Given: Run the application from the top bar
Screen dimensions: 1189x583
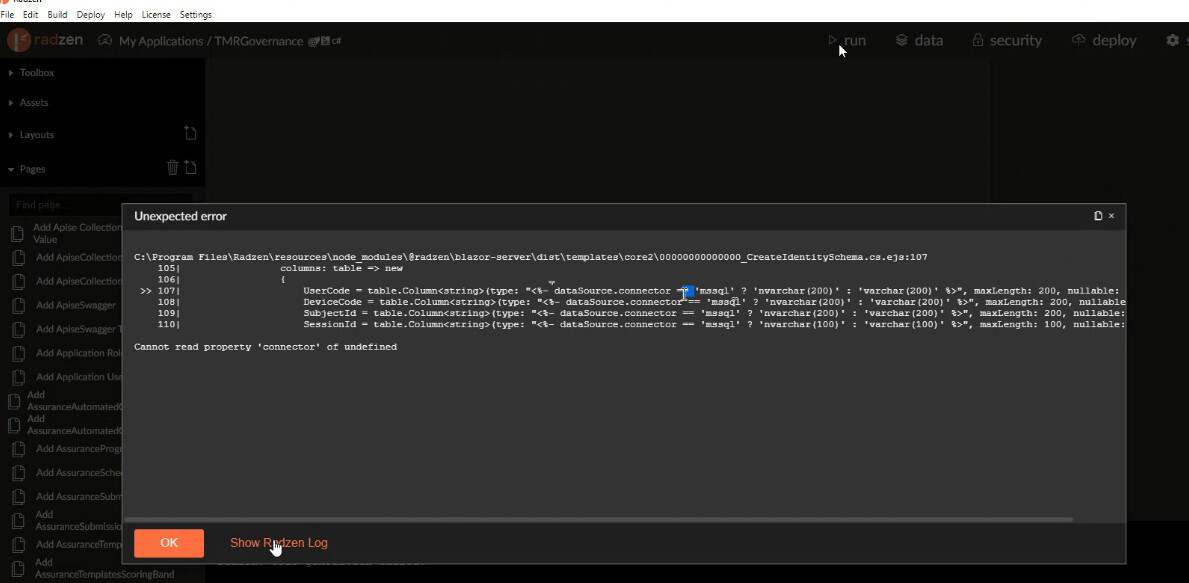Looking at the screenshot, I should (846, 40).
